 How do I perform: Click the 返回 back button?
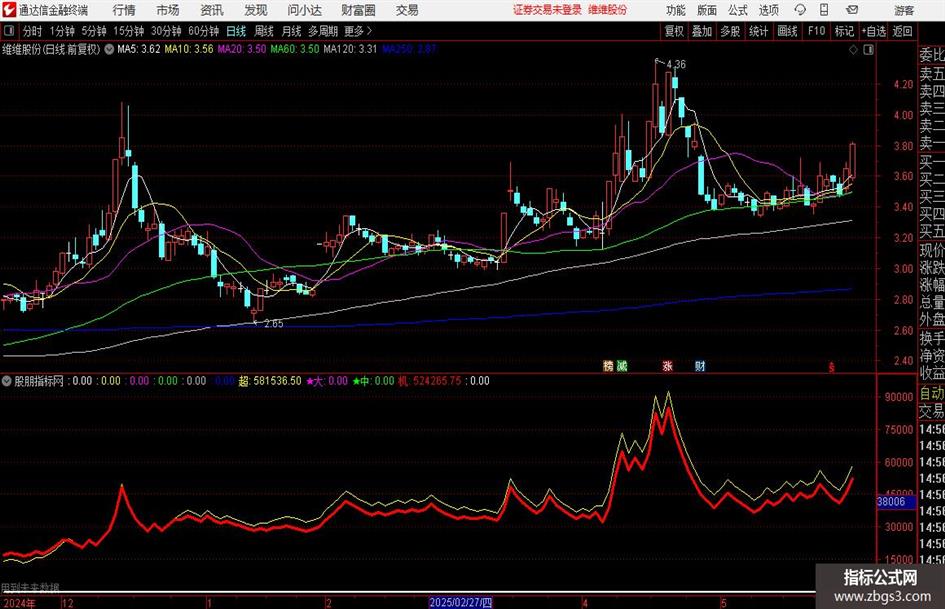click(902, 31)
